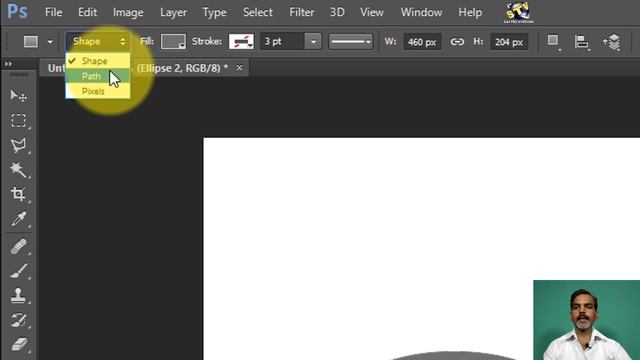Viewport: 640px width, 360px height.
Task: Open the 3D menu
Action: tap(337, 12)
